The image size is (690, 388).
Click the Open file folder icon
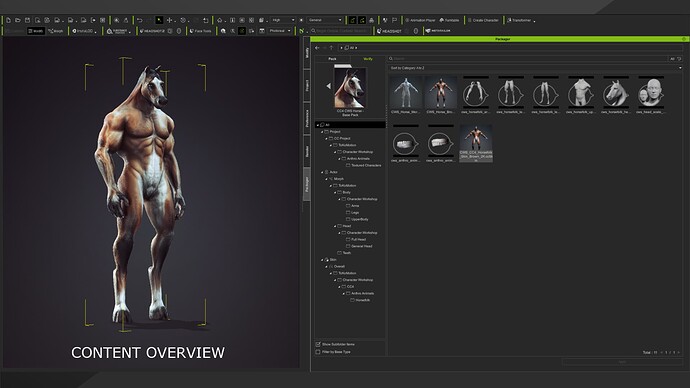pos(18,20)
